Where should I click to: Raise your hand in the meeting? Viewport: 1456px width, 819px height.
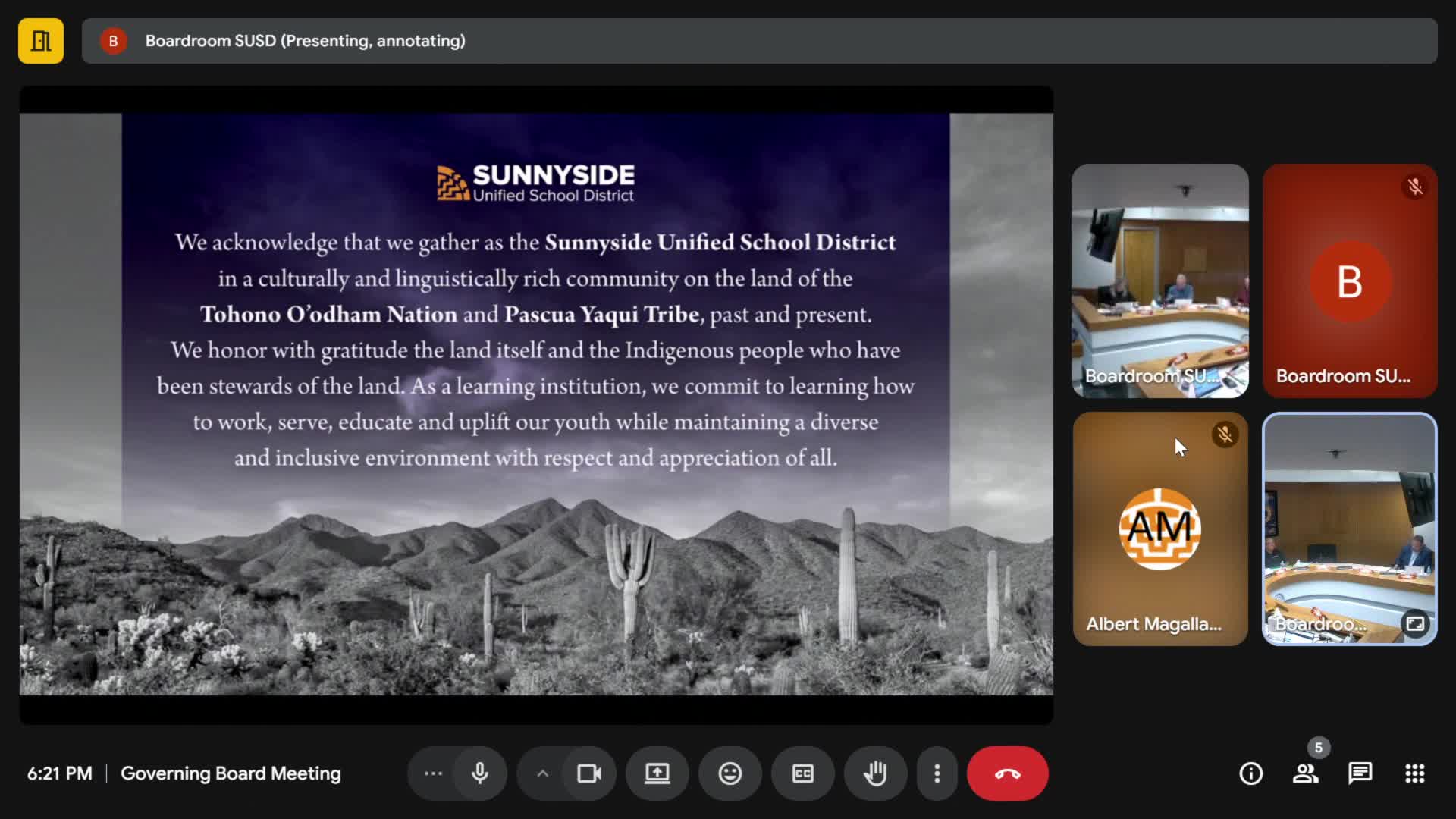[x=875, y=773]
